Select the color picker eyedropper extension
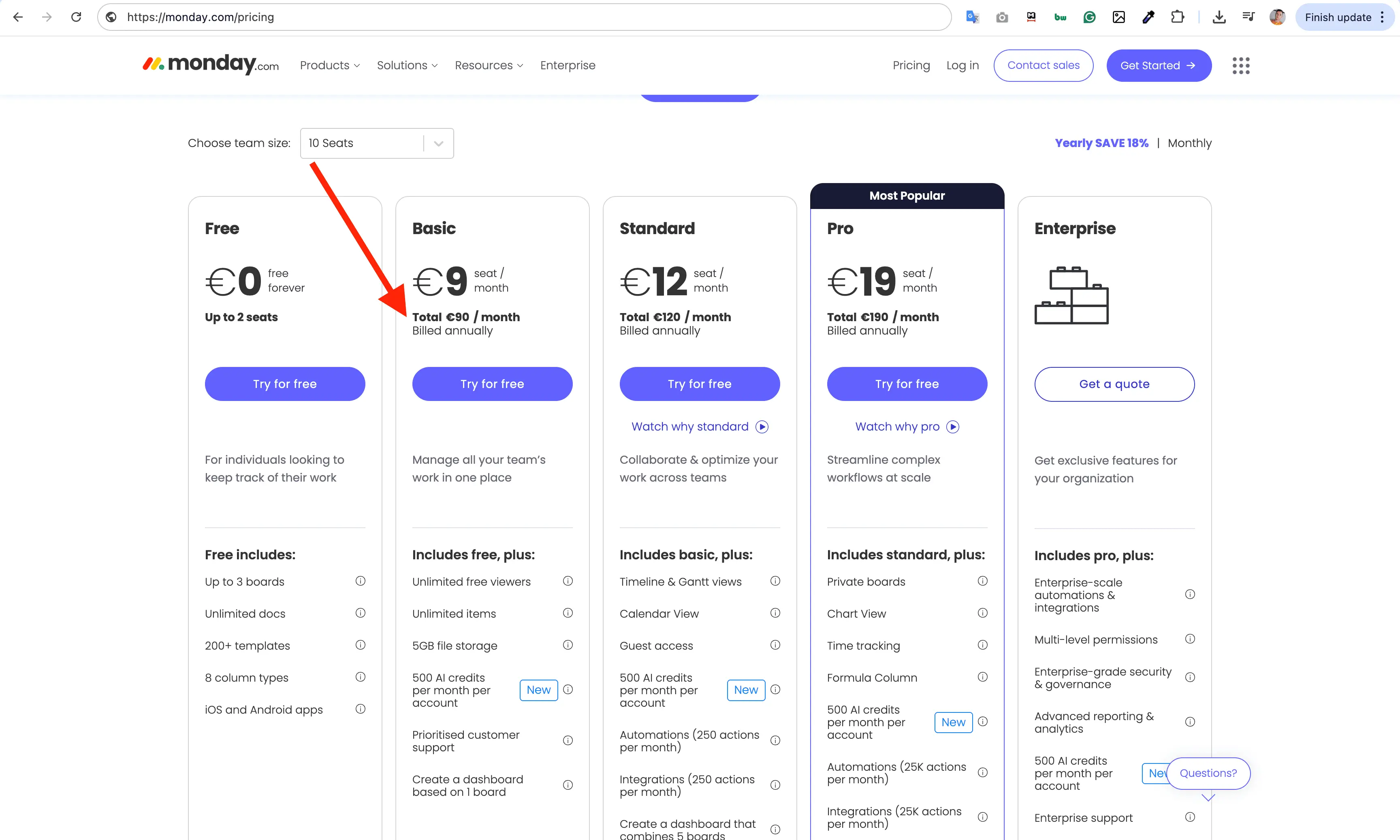This screenshot has height=840, width=1400. 1148,17
